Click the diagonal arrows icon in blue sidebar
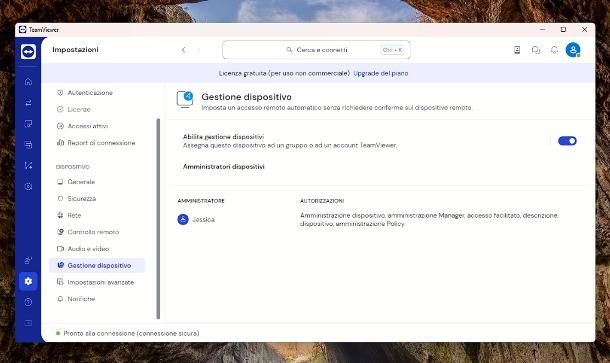Viewport: 610px width, 363px height. click(x=28, y=165)
